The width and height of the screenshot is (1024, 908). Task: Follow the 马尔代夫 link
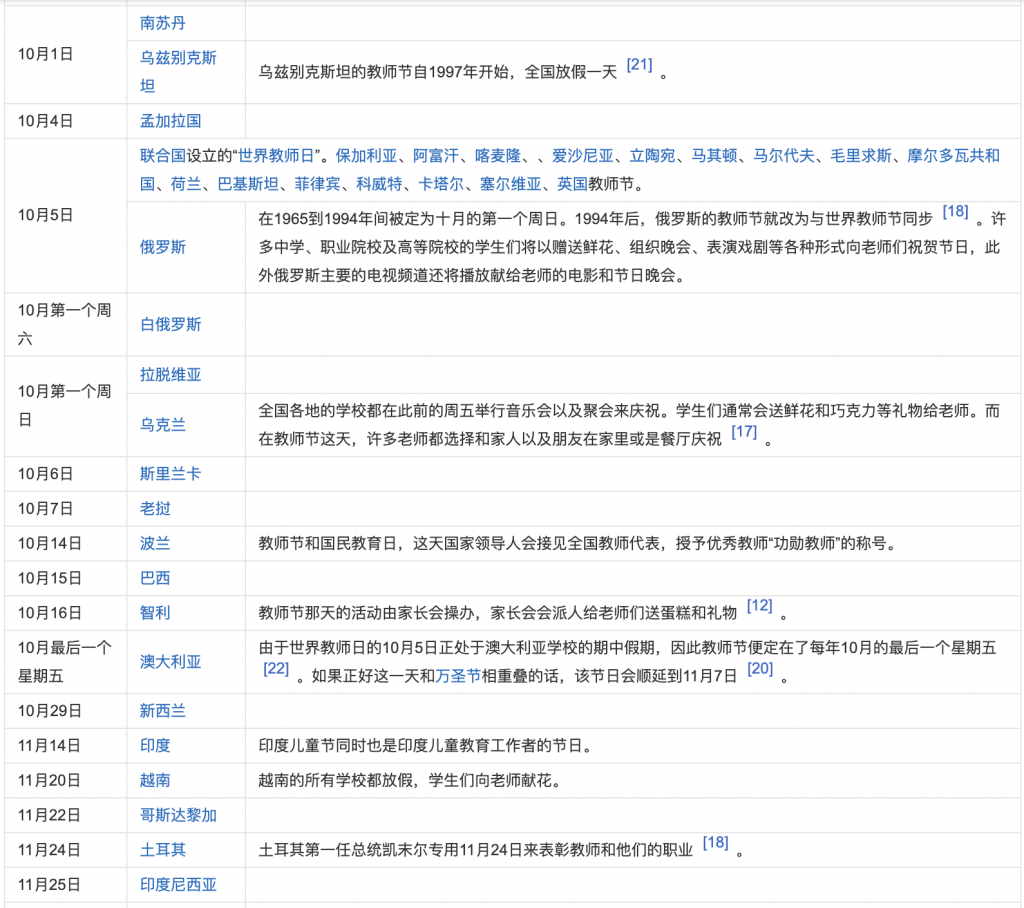click(x=784, y=156)
